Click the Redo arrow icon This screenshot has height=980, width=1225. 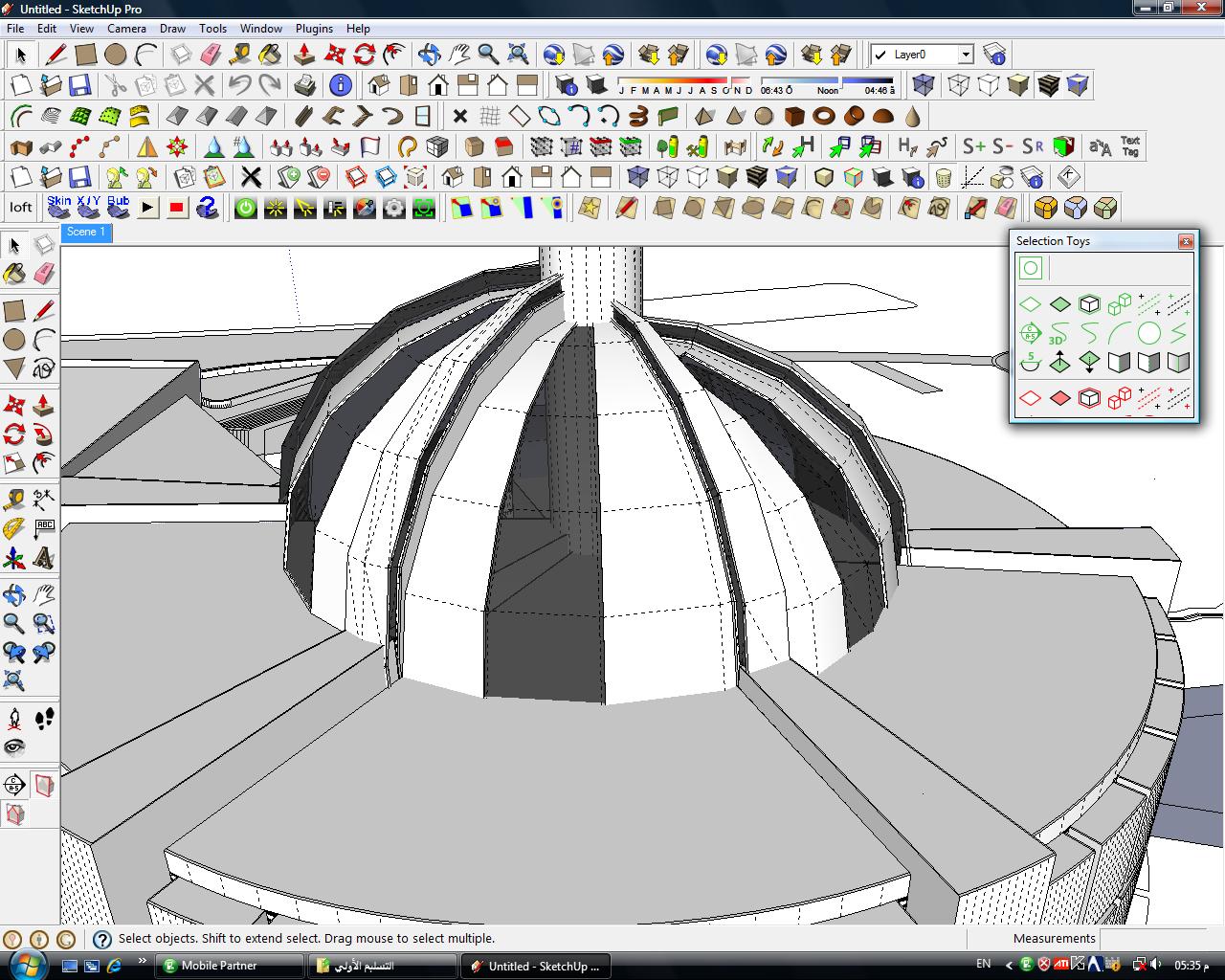[x=270, y=85]
